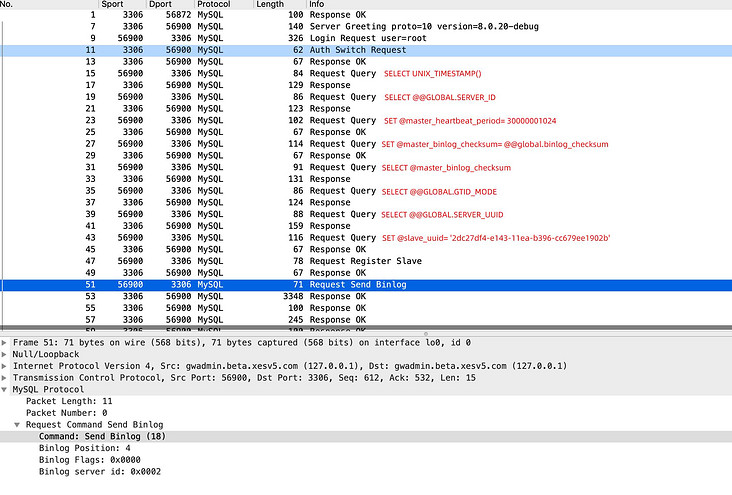This screenshot has width=732, height=495.
Task: Select packet 43 Request Query row
Action: coord(366,238)
